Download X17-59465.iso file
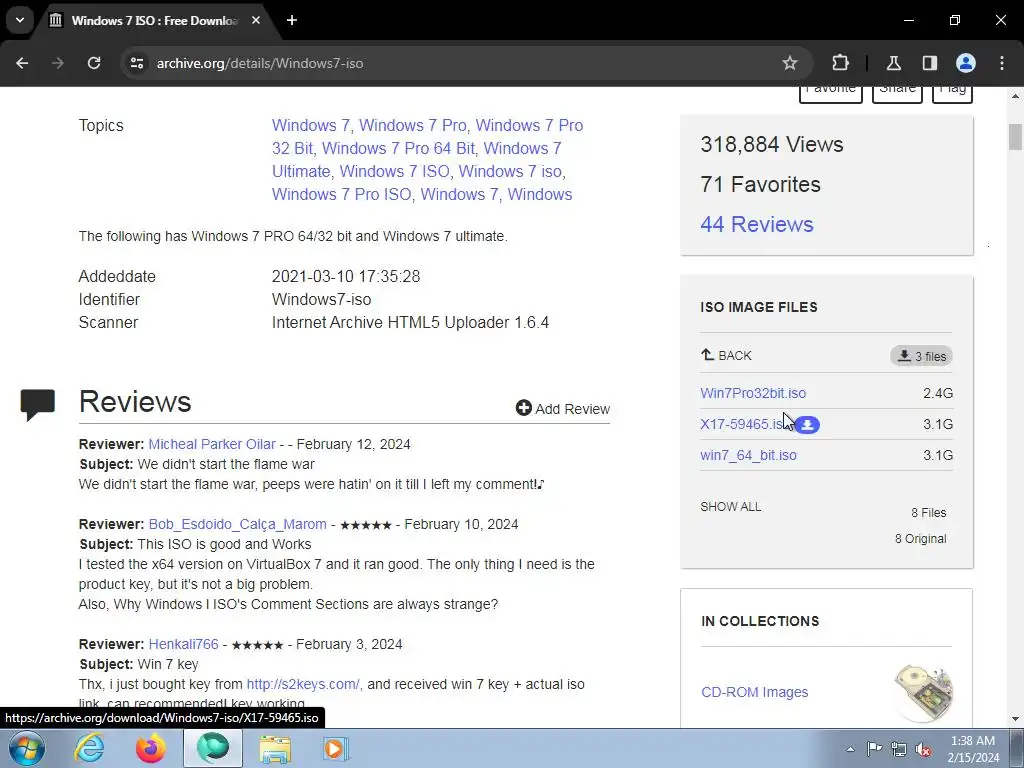 (741, 424)
